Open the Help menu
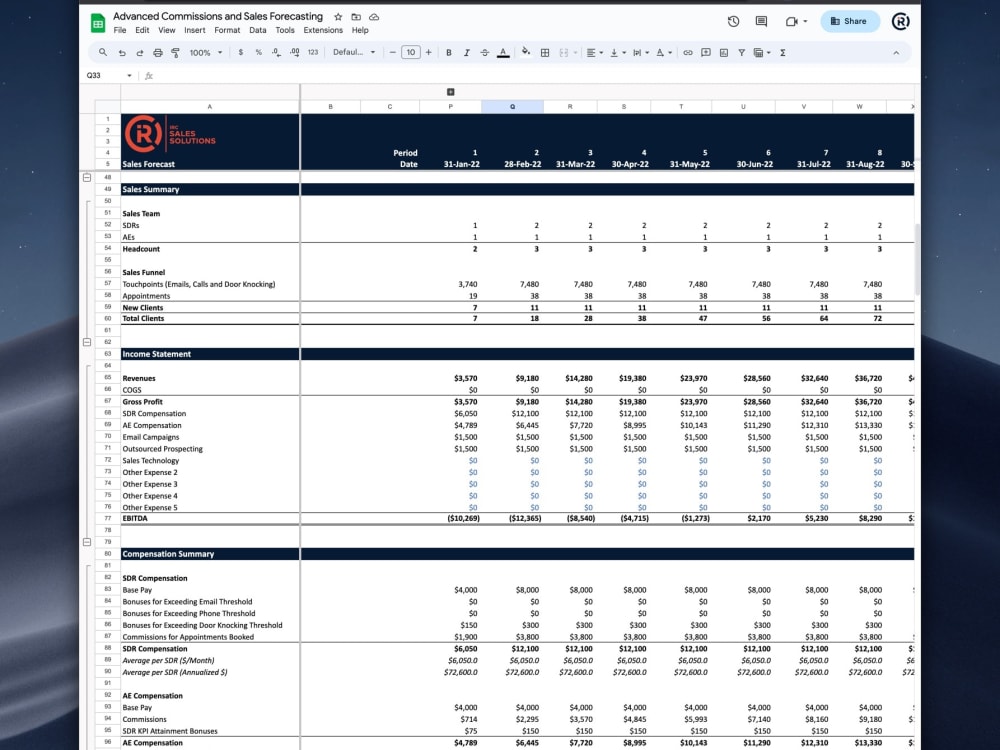 pyautogui.click(x=360, y=30)
